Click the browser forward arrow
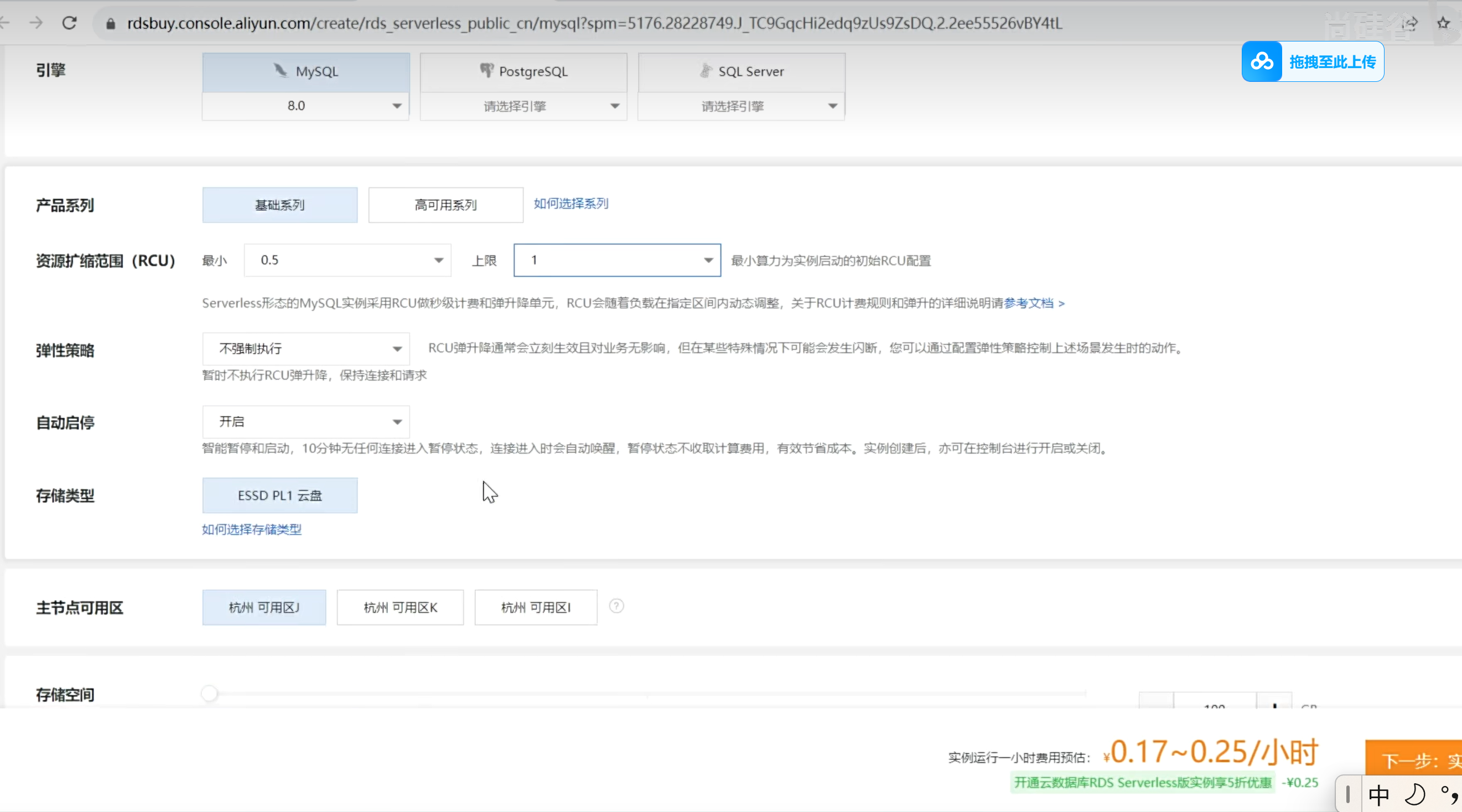The height and width of the screenshot is (812, 1462). [x=36, y=23]
